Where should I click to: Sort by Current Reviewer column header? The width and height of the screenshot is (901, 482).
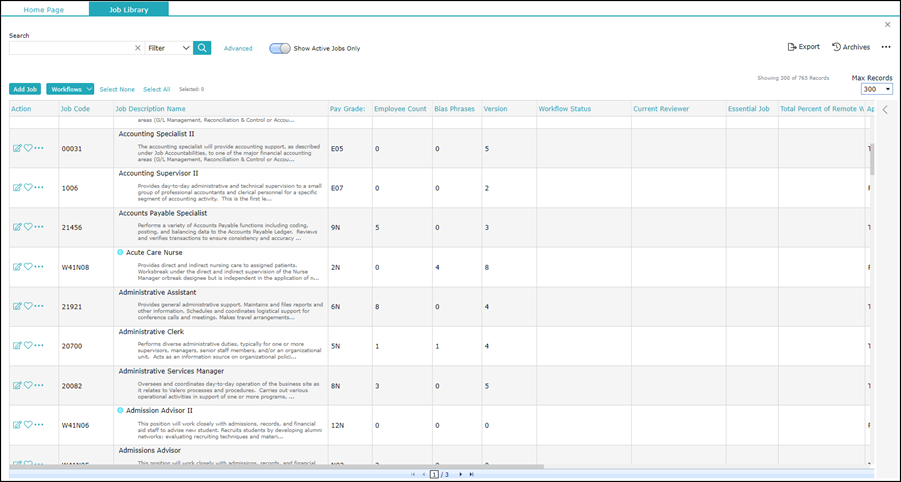point(661,109)
